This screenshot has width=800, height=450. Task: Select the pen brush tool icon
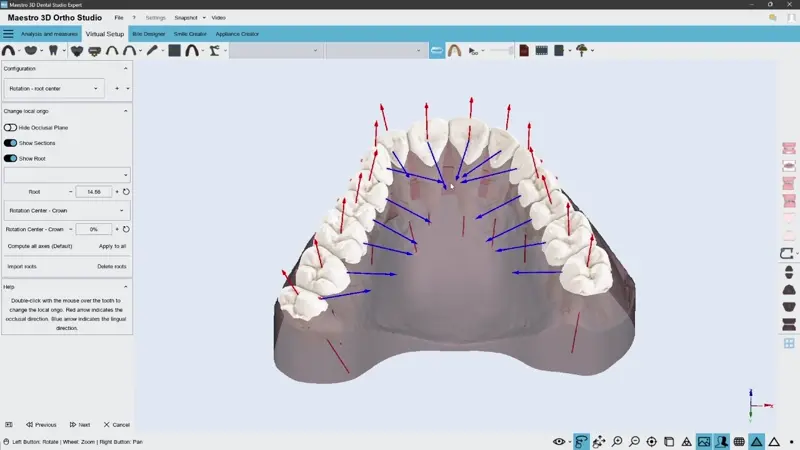coord(152,51)
